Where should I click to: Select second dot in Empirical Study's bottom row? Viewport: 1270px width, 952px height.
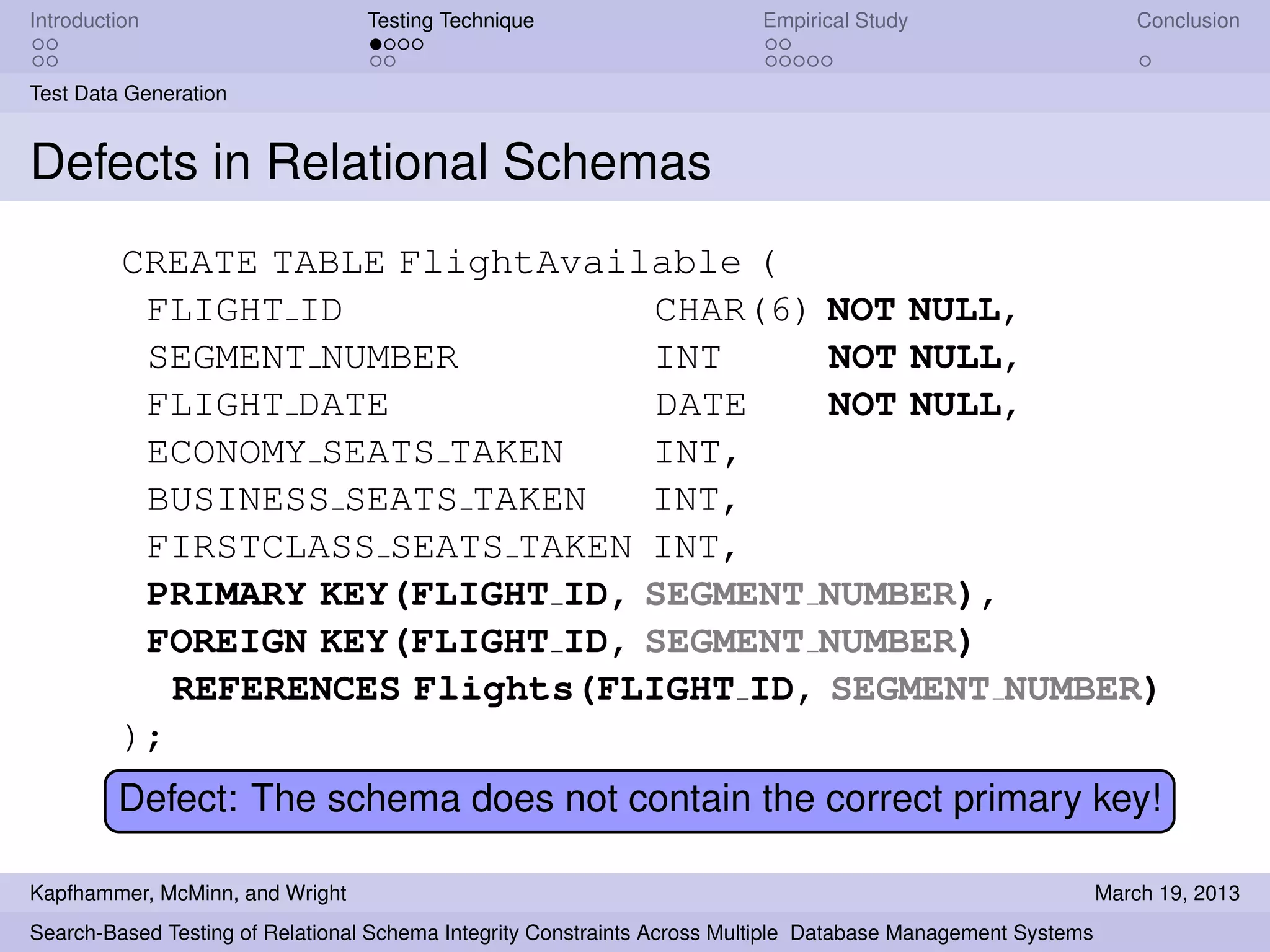click(785, 61)
